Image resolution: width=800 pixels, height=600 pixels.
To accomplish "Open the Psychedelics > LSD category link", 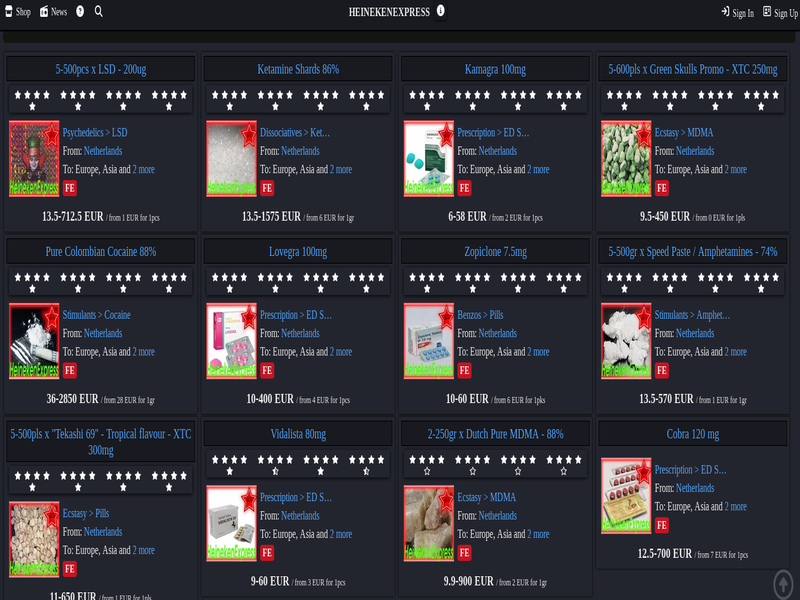I will click(95, 133).
